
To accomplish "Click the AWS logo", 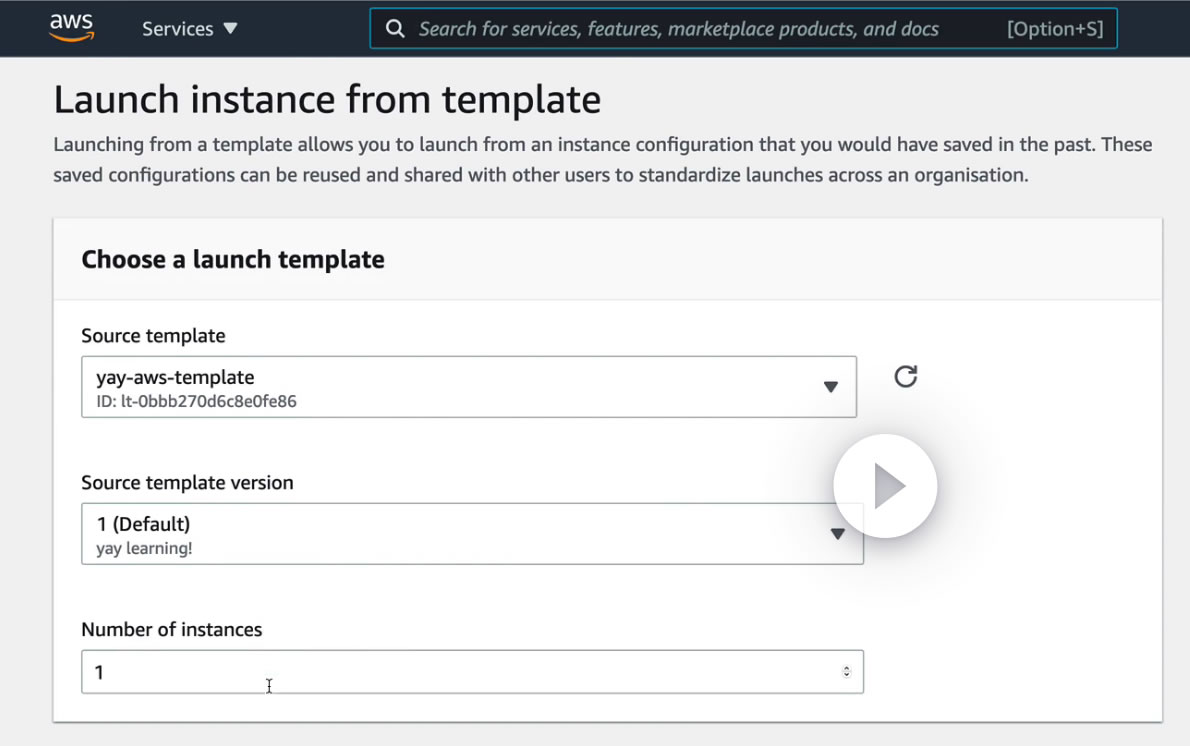I will (x=72, y=27).
